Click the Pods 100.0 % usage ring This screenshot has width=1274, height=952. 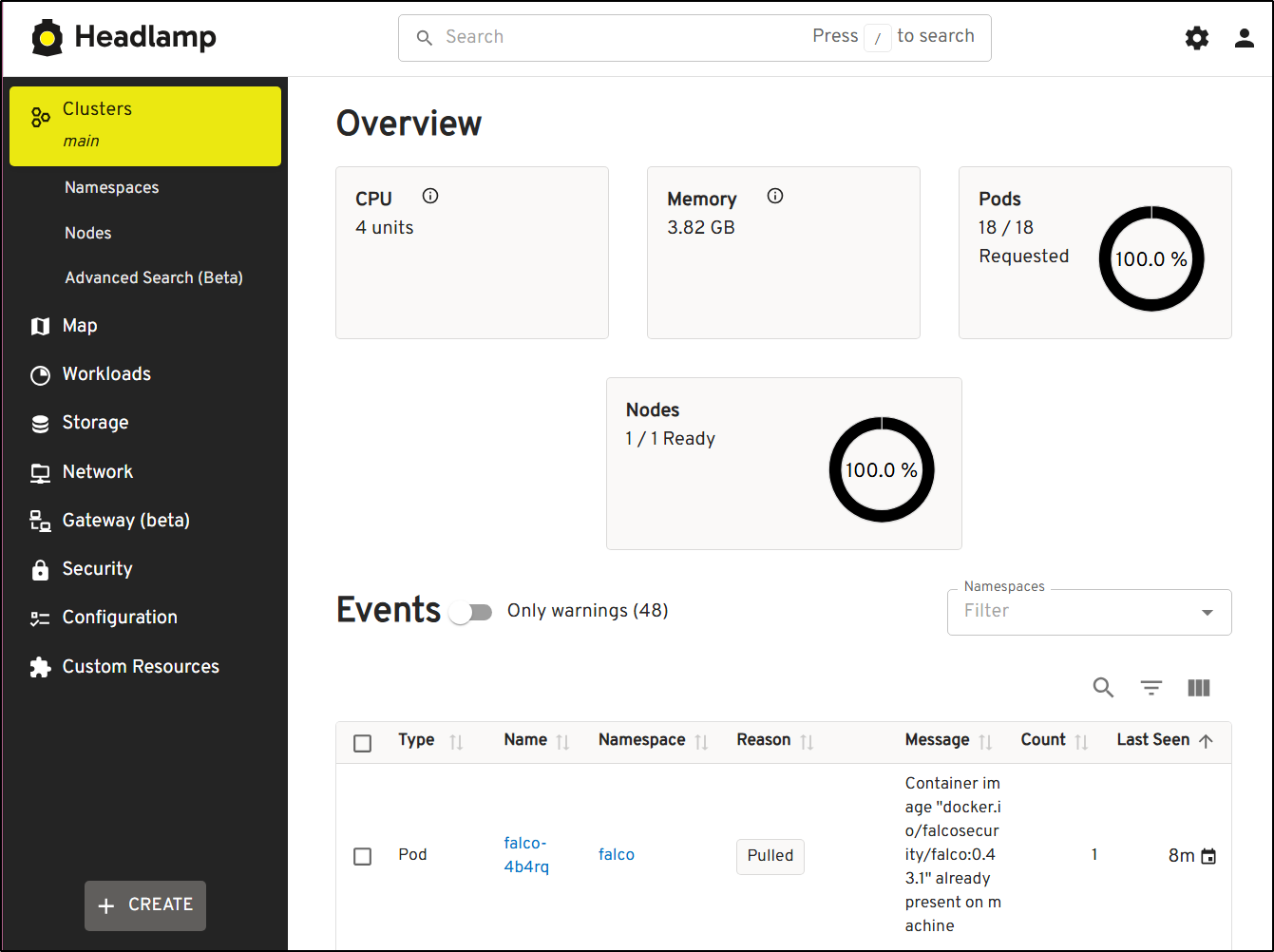[x=1150, y=259]
